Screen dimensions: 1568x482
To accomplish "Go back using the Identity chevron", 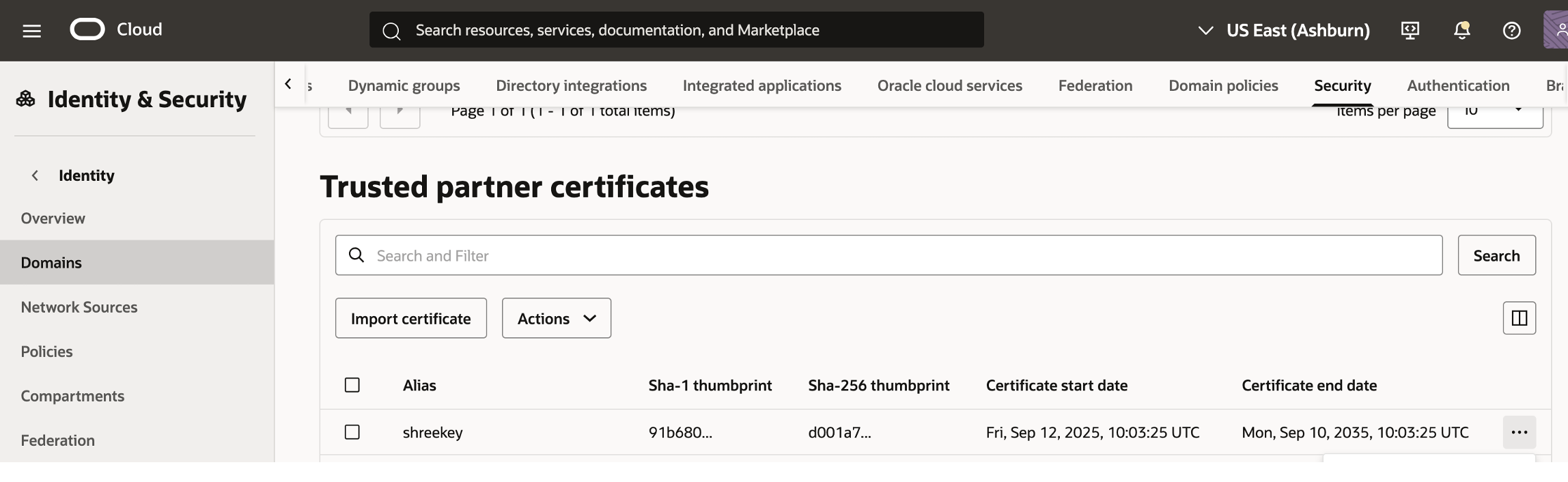I will 35,175.
